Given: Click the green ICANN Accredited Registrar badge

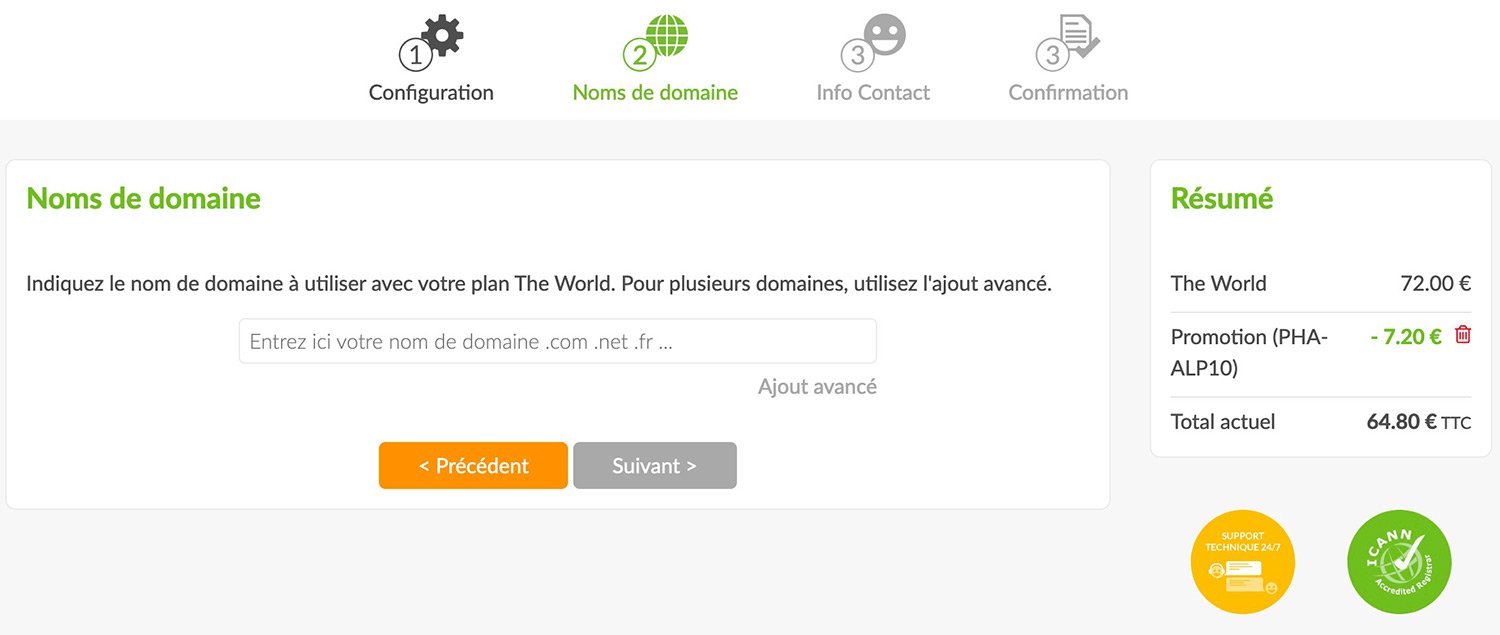Looking at the screenshot, I should (1398, 562).
